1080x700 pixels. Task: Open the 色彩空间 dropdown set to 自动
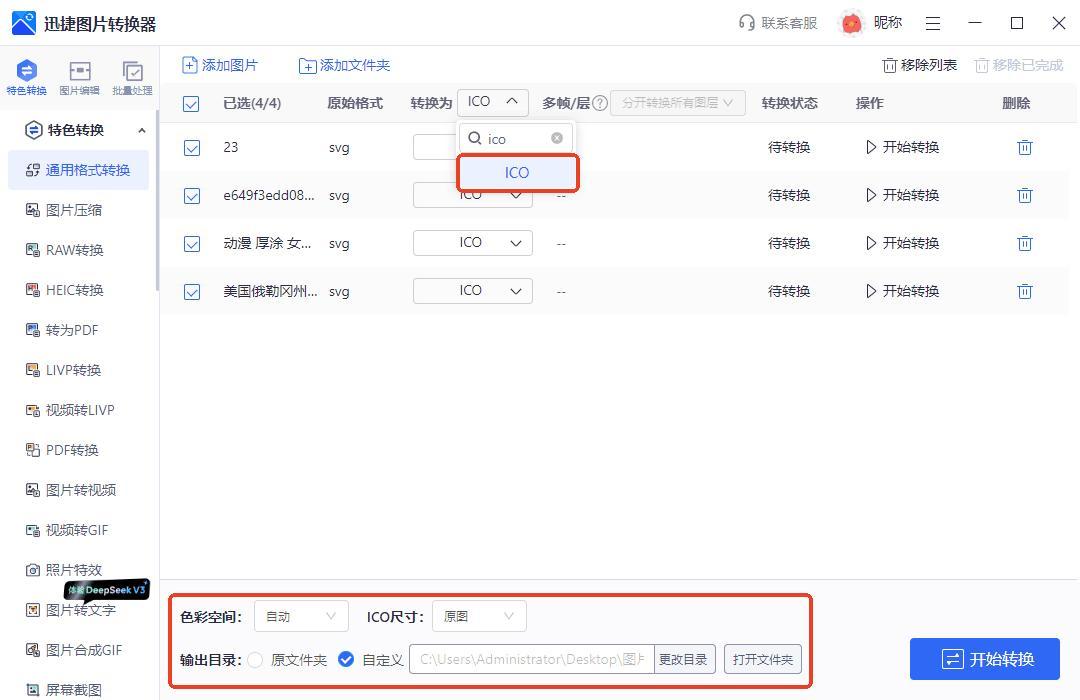(301, 616)
